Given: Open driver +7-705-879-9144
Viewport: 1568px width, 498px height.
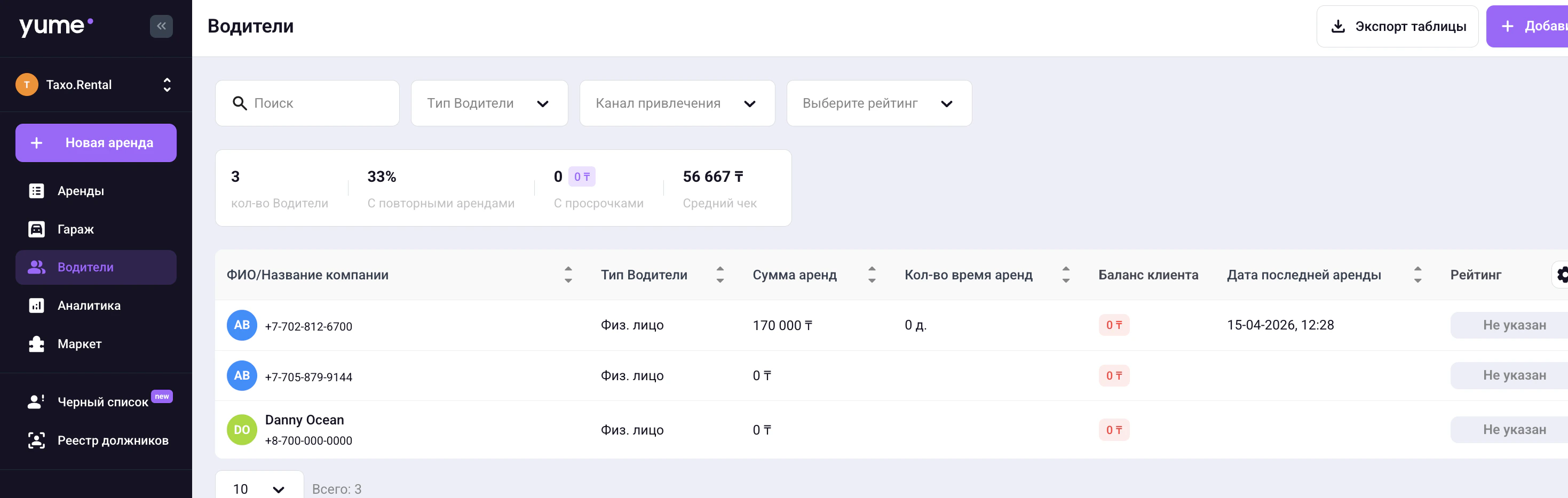Looking at the screenshot, I should pyautogui.click(x=308, y=377).
